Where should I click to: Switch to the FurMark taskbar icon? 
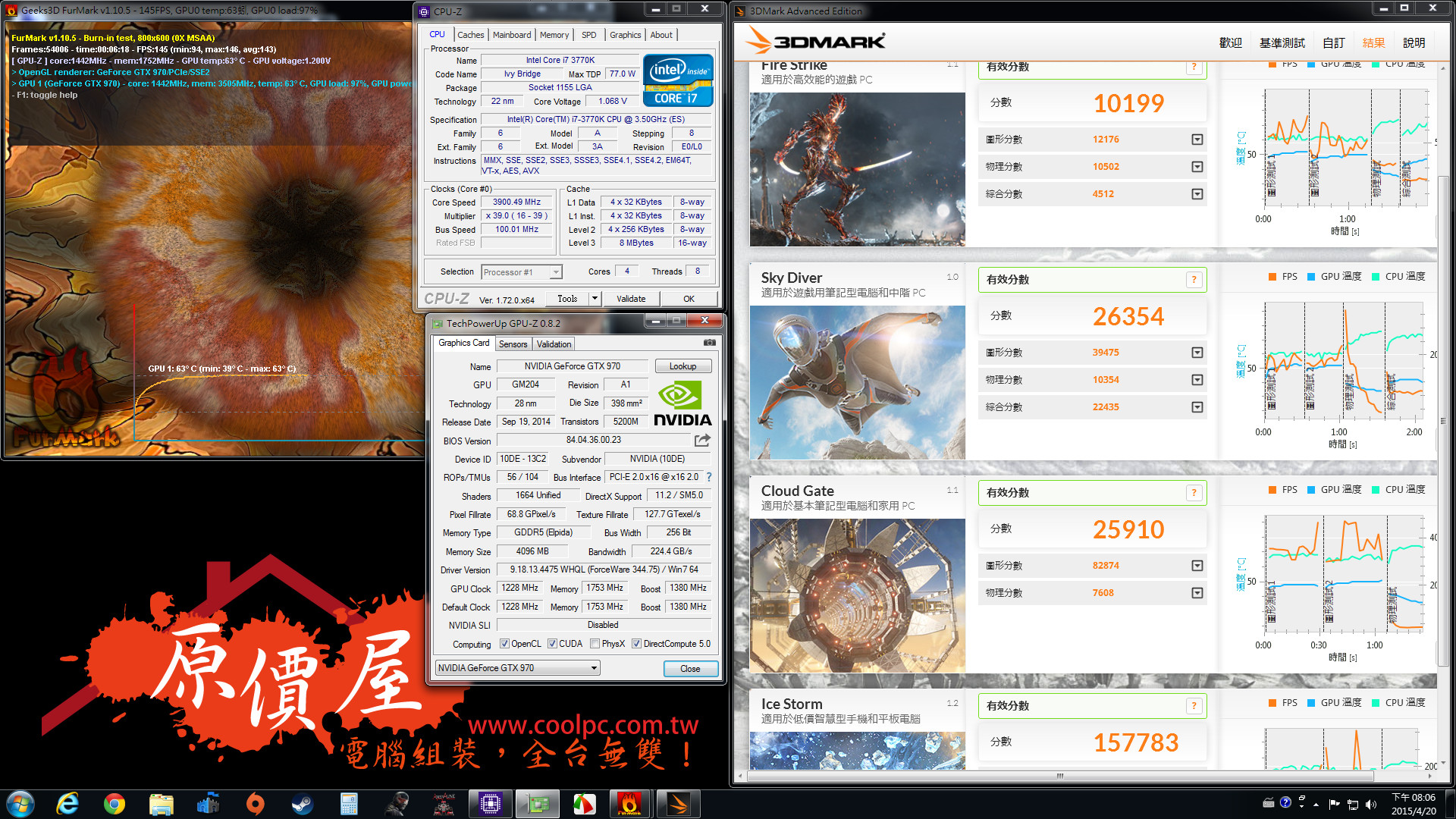click(629, 804)
